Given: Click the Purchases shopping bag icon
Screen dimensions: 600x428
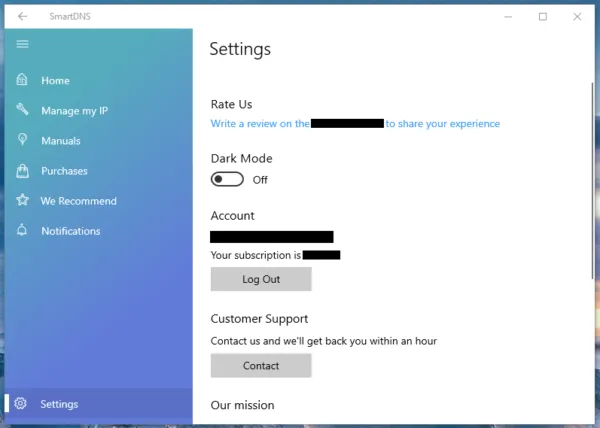Looking at the screenshot, I should (x=22, y=171).
